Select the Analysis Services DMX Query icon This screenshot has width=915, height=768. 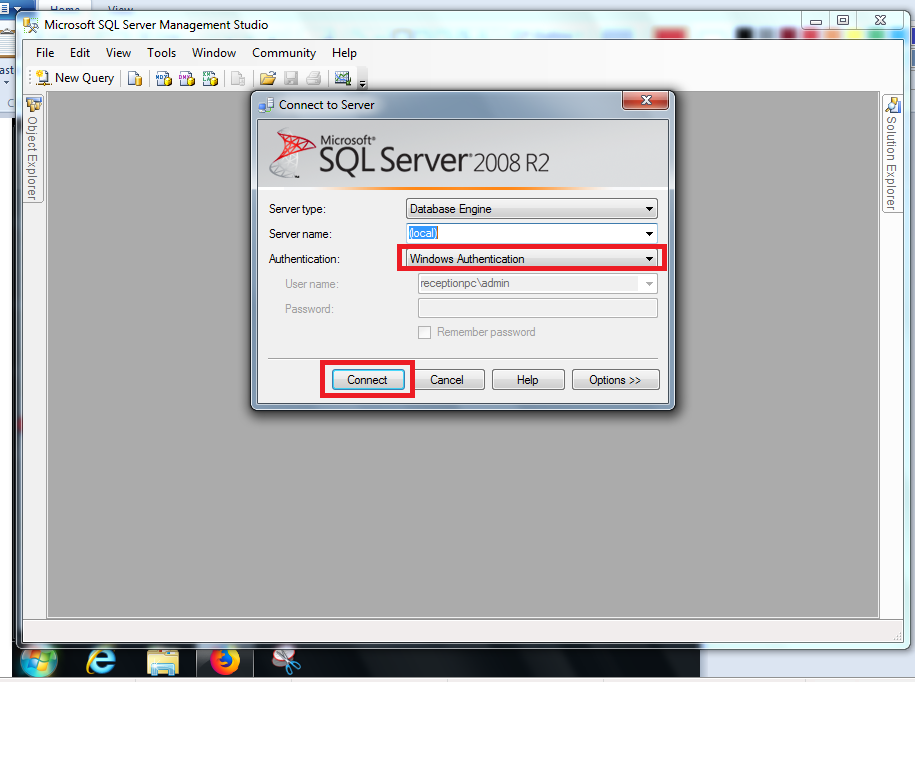186,78
